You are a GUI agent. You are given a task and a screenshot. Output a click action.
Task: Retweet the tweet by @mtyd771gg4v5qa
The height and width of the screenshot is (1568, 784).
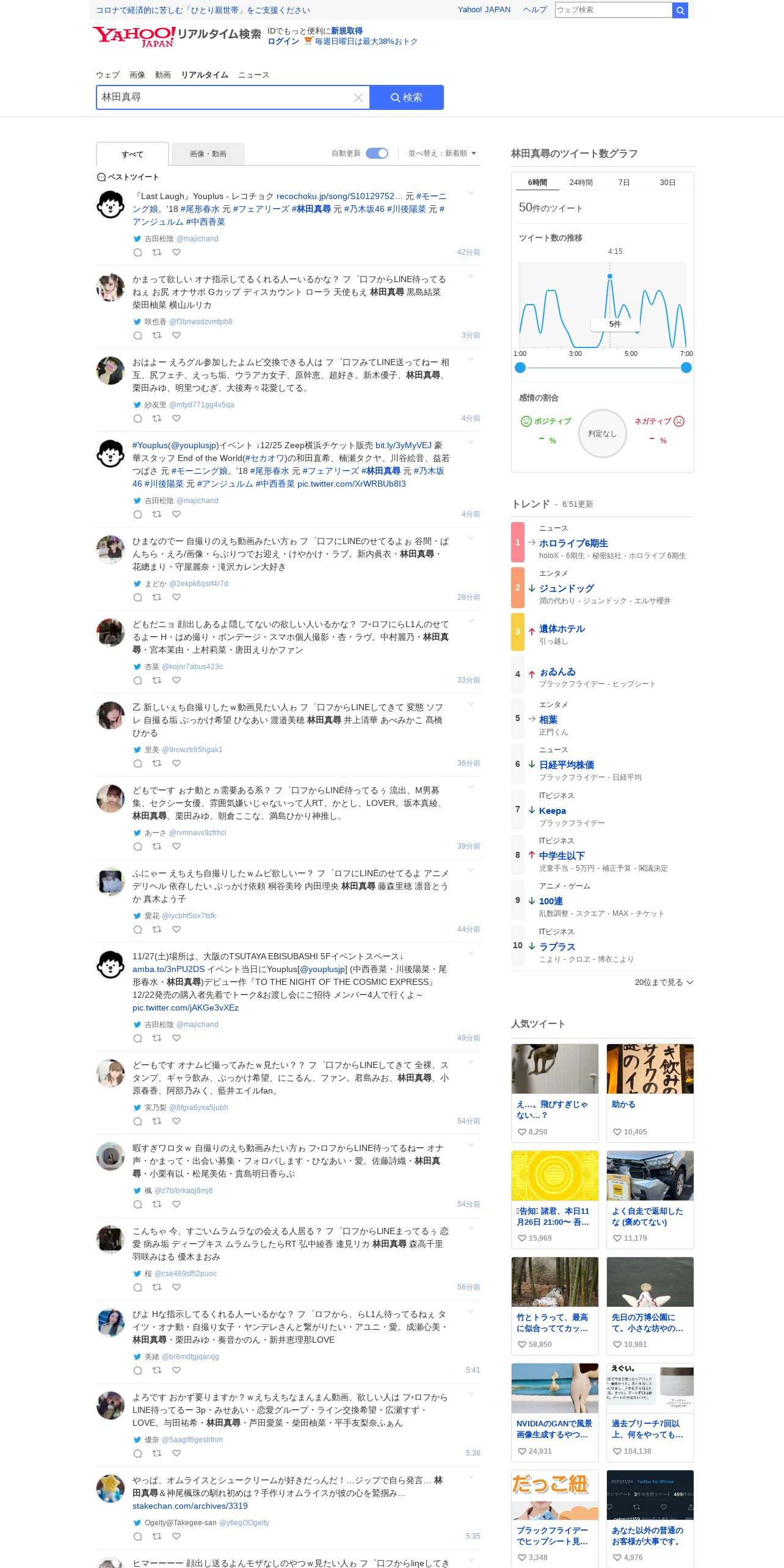coord(157,418)
